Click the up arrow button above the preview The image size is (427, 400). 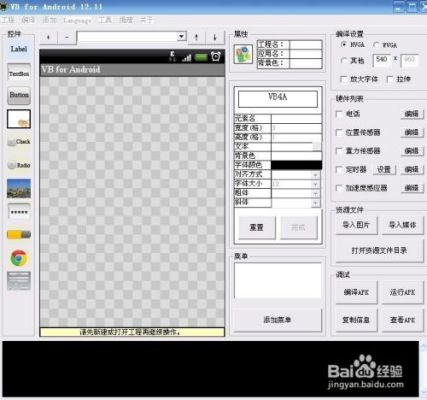click(x=196, y=37)
